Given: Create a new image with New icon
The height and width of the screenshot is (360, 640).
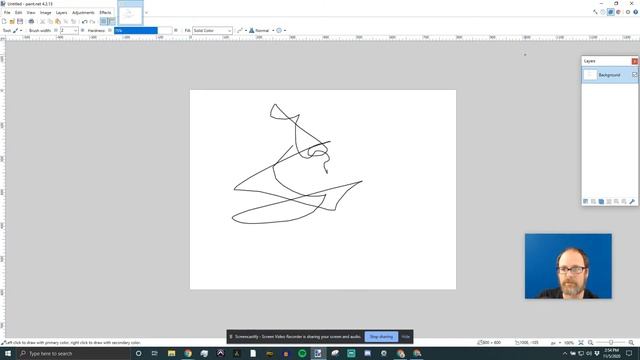Looking at the screenshot, I should 4,21.
